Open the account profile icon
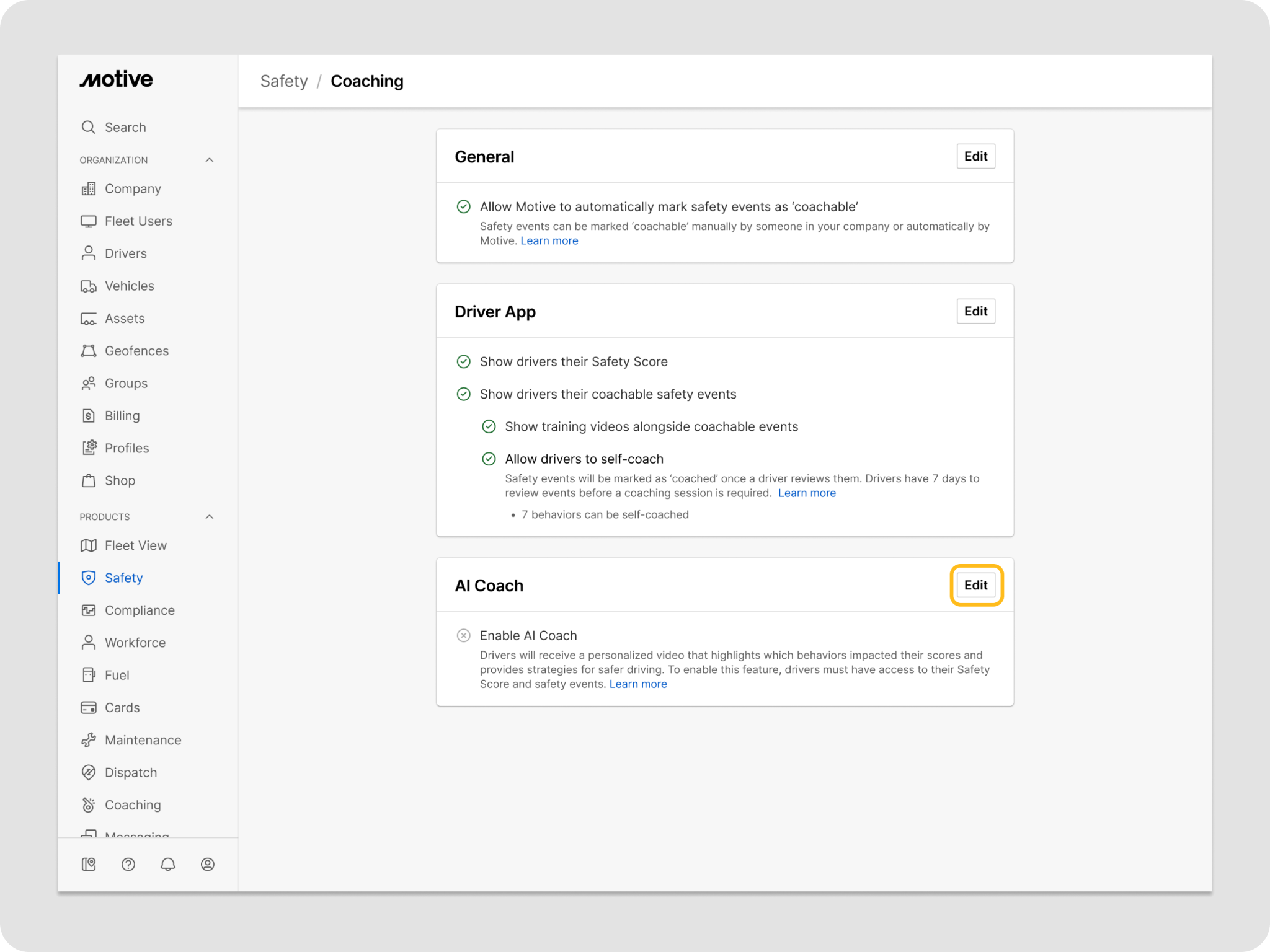The image size is (1270, 952). [x=208, y=864]
